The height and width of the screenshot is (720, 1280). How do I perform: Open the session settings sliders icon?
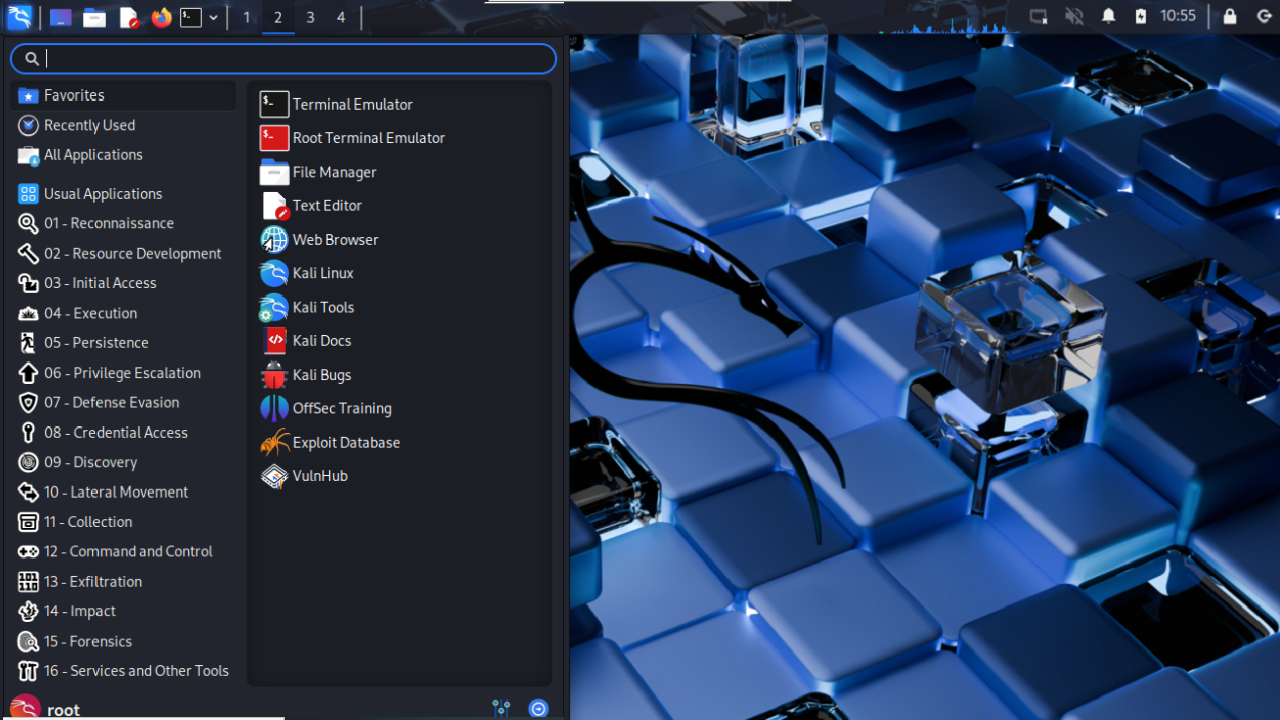(x=501, y=707)
